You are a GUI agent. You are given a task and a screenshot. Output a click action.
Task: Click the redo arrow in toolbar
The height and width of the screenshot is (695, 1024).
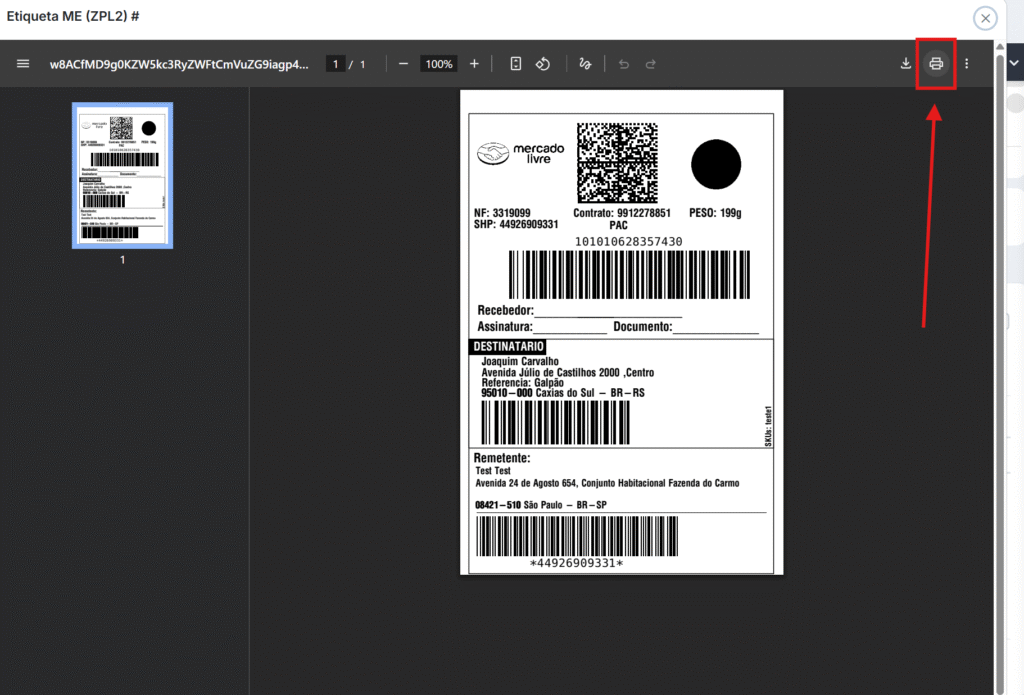651,64
